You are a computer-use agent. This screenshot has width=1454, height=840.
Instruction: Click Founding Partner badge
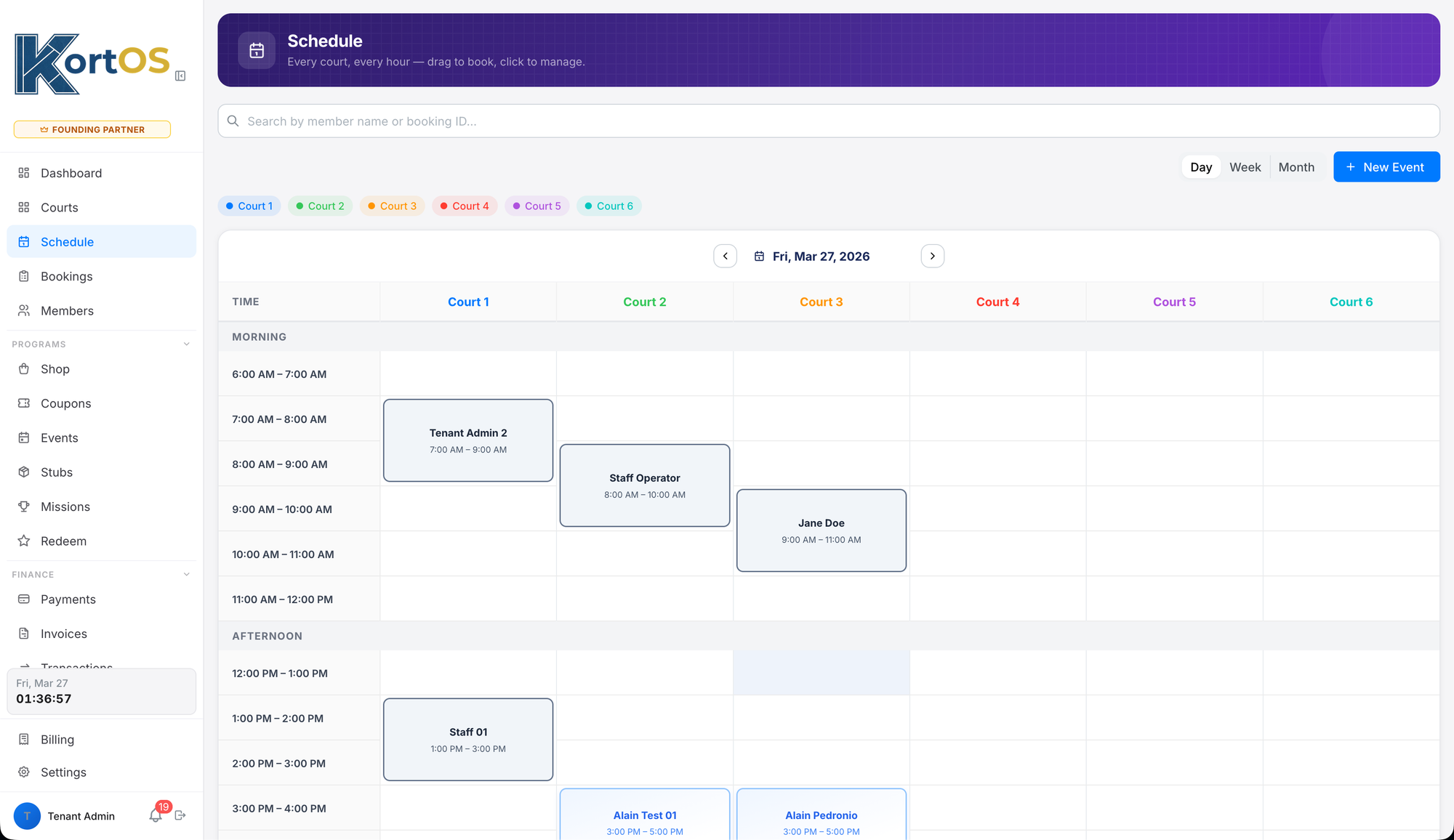tap(92, 129)
